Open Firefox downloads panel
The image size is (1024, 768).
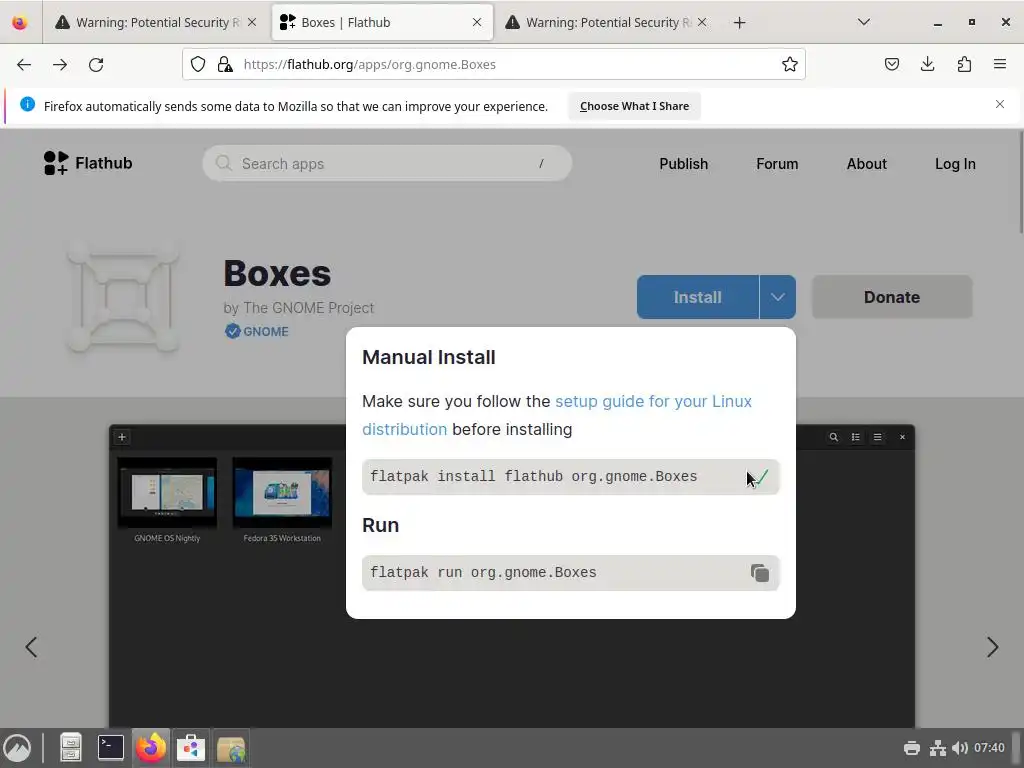(927, 64)
